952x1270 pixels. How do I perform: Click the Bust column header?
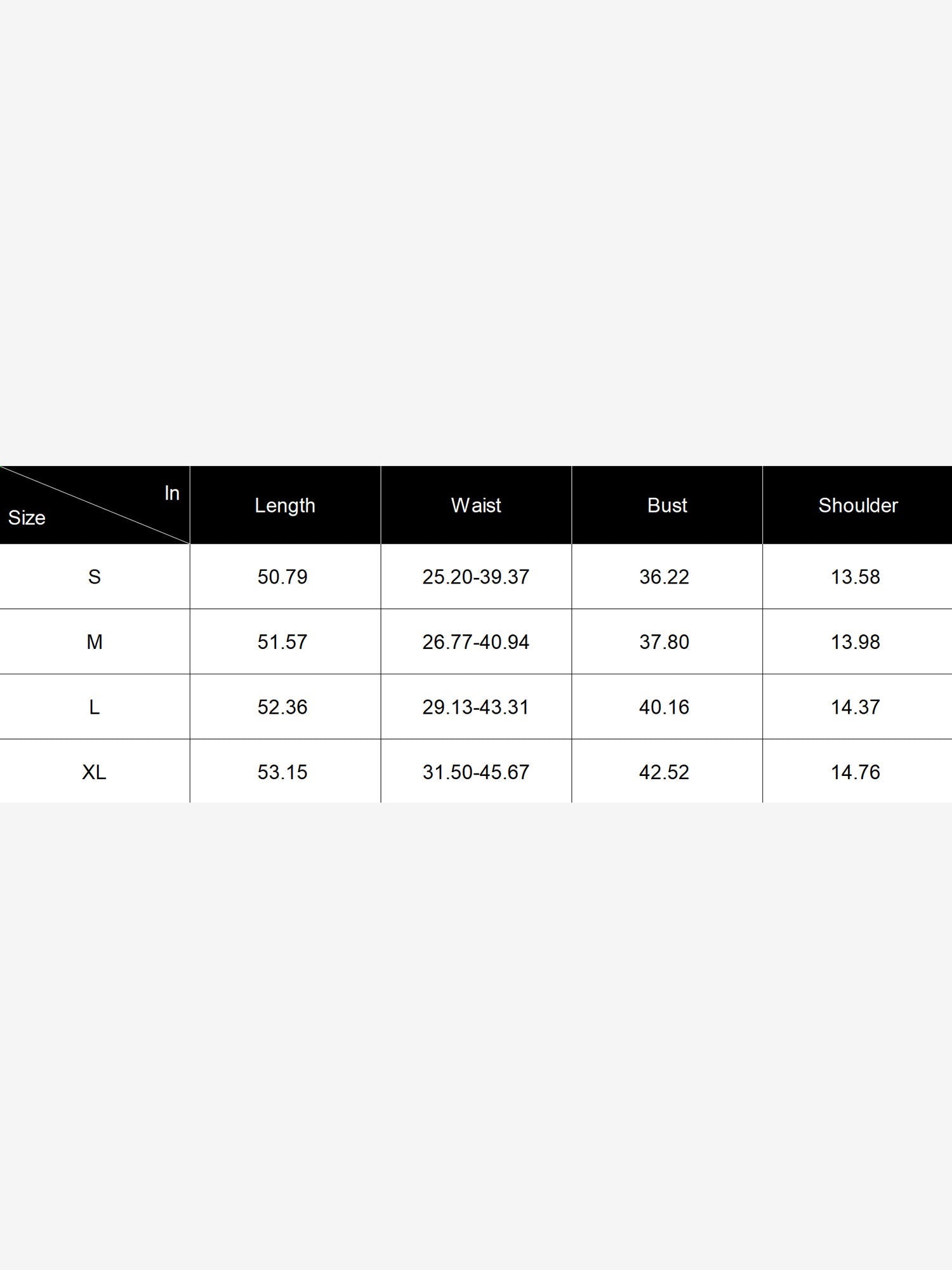pyautogui.click(x=667, y=505)
